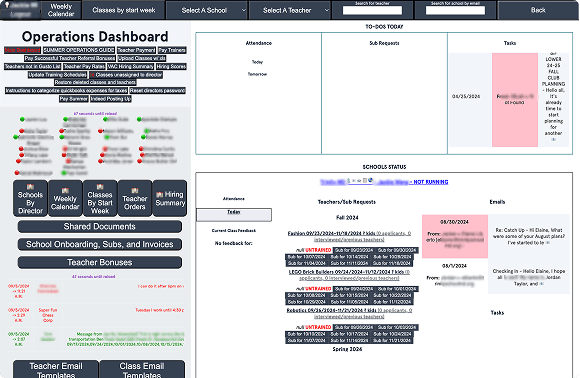Click Sub for 10/01/2024 button

pos(397,289)
